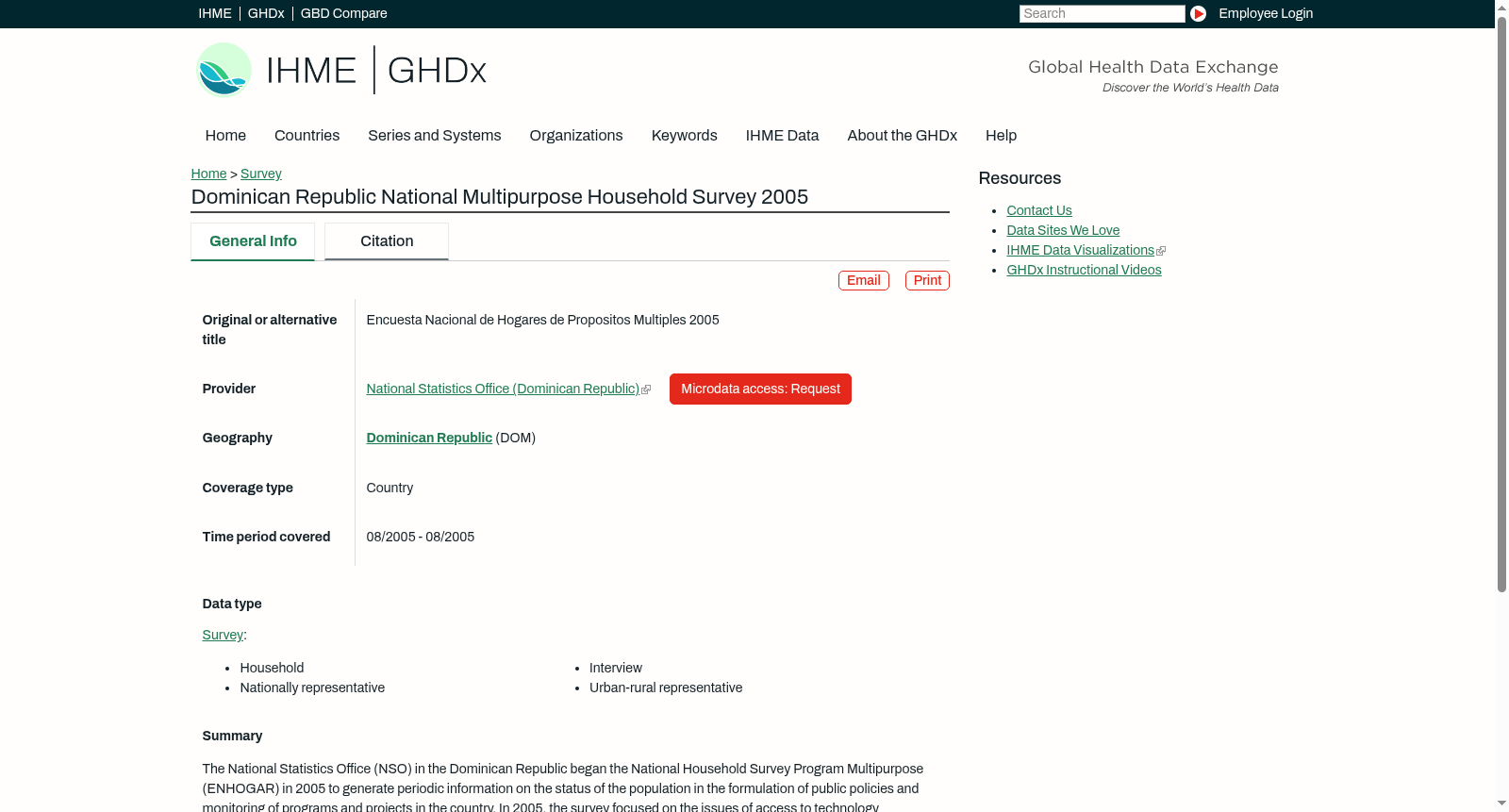This screenshot has height=812, width=1509.
Task: Click the GHDx wordmark in header
Action: pyautogui.click(x=437, y=71)
